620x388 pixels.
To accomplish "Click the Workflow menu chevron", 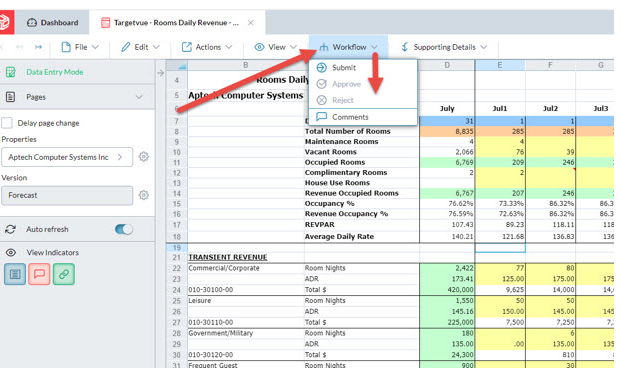I will tap(374, 47).
